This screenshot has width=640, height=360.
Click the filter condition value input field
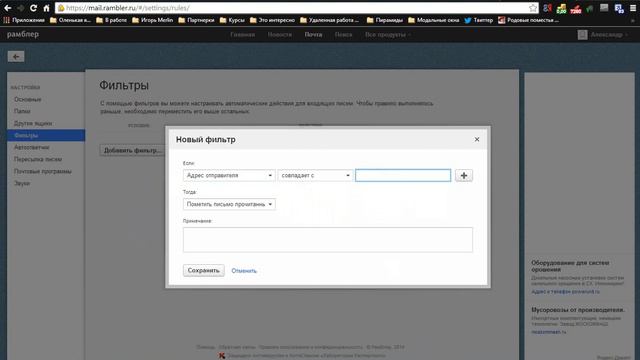[x=403, y=176]
